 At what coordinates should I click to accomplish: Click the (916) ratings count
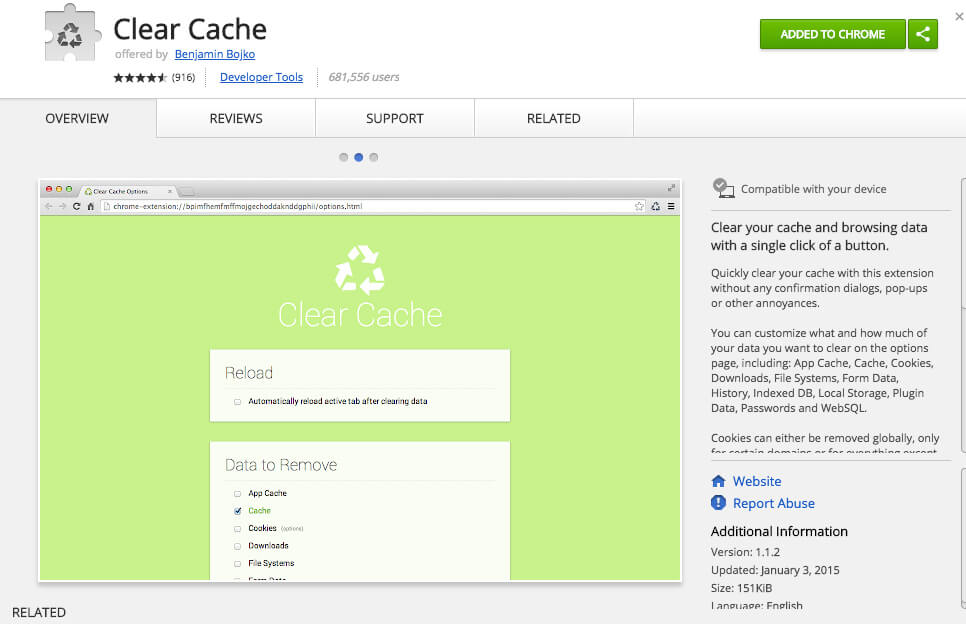point(183,78)
